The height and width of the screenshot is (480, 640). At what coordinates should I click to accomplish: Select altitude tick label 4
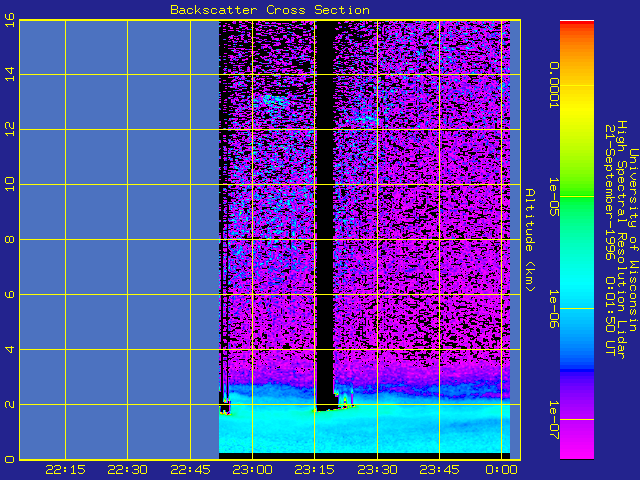pos(10,349)
